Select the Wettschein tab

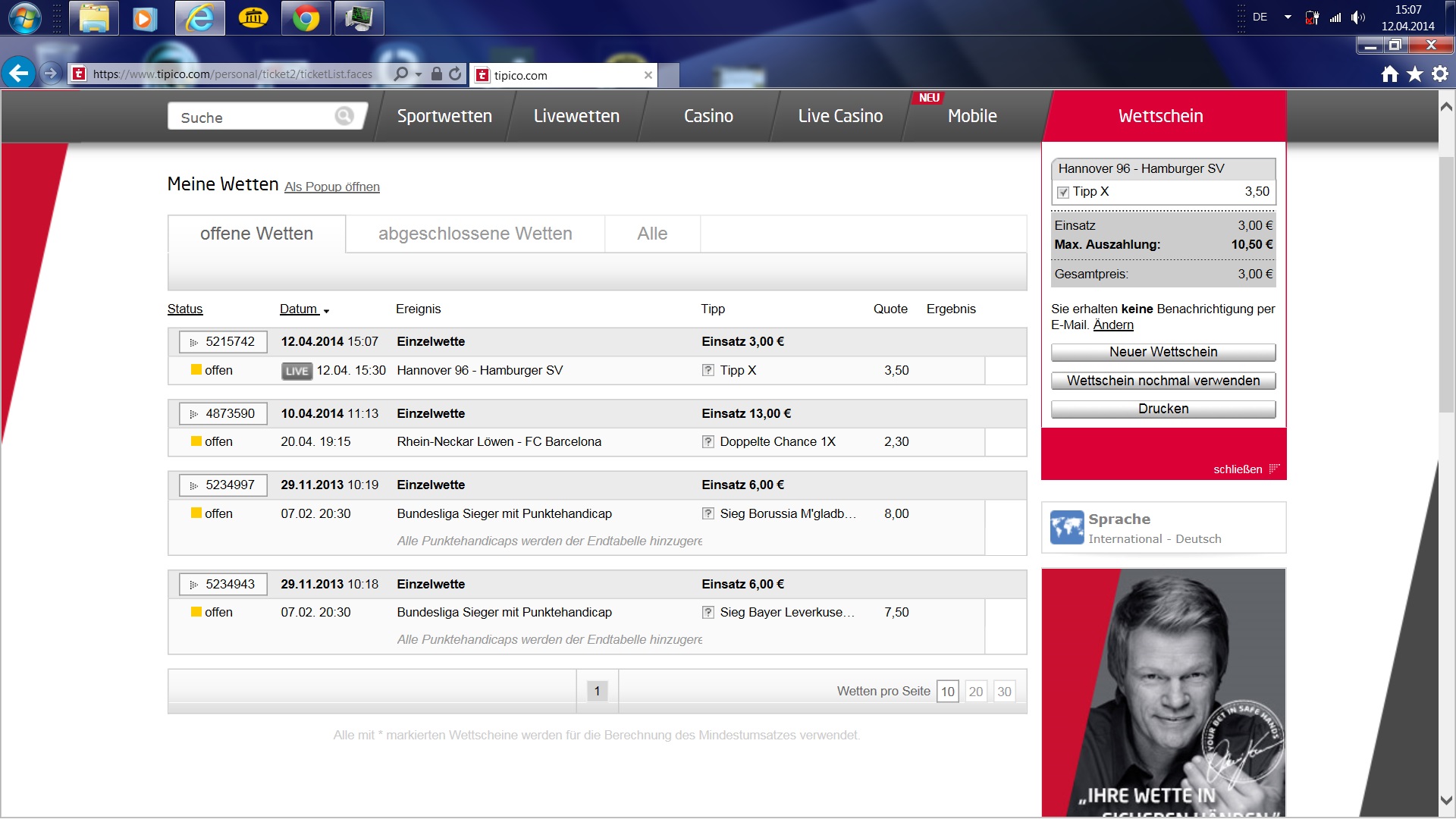tap(1160, 116)
